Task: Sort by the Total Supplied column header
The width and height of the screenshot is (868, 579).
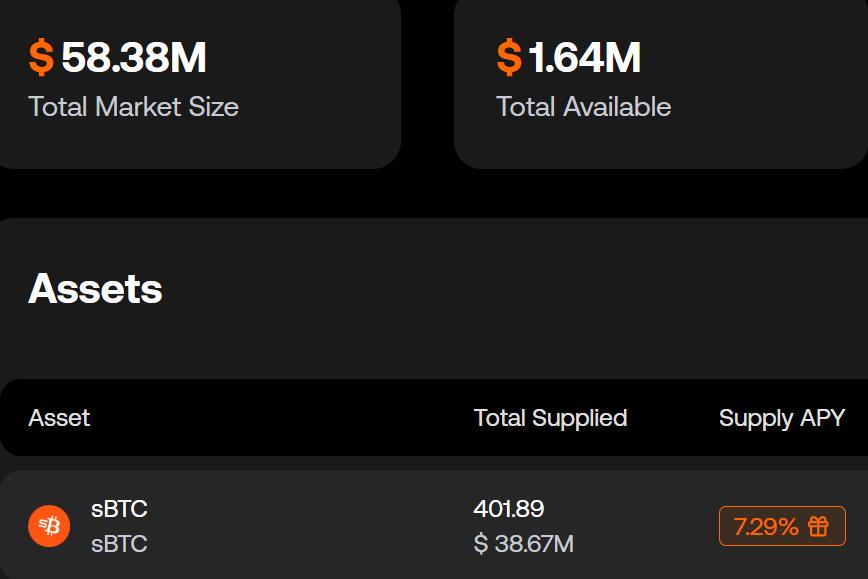Action: pyautogui.click(x=551, y=418)
